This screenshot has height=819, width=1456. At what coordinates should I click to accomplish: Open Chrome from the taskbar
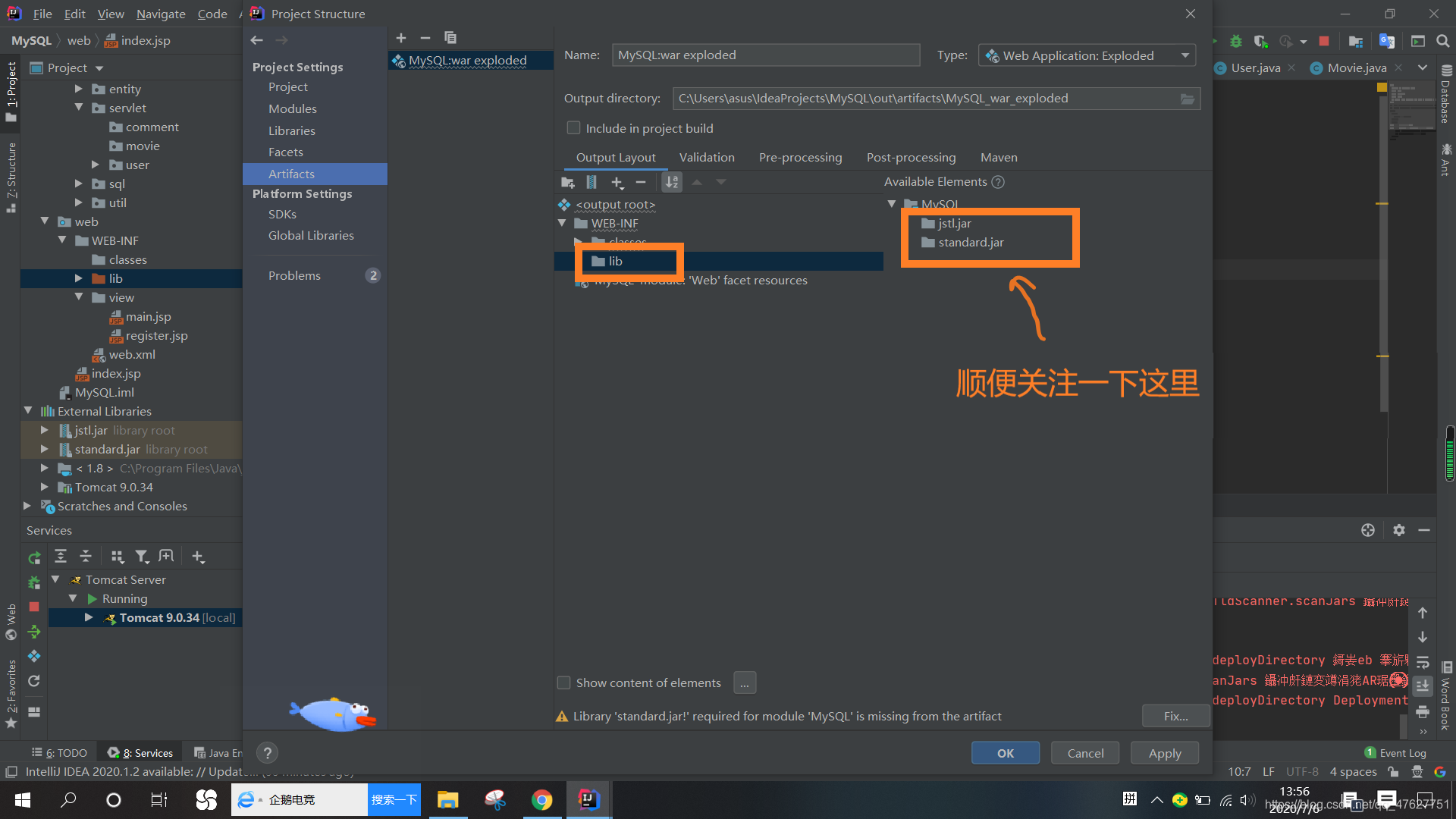541,799
